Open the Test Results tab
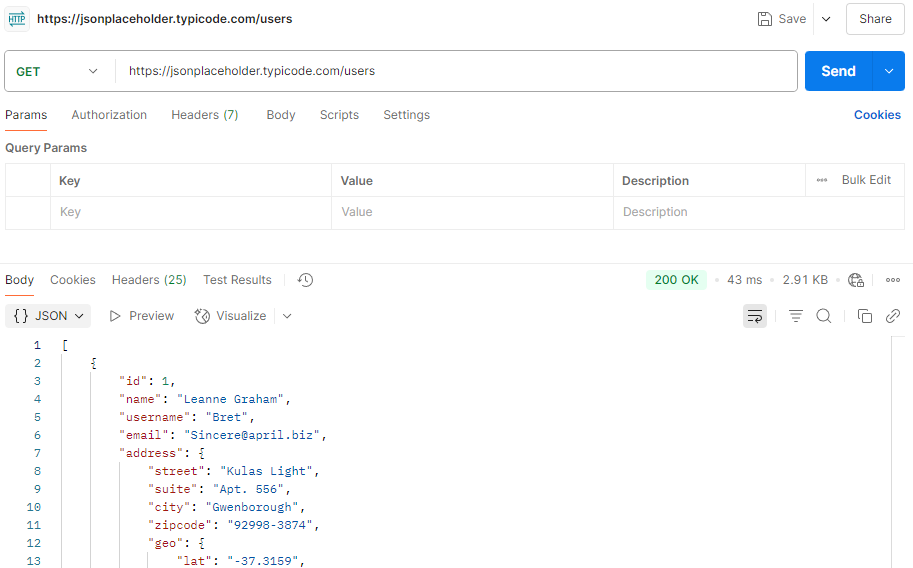913x568 pixels. [237, 280]
